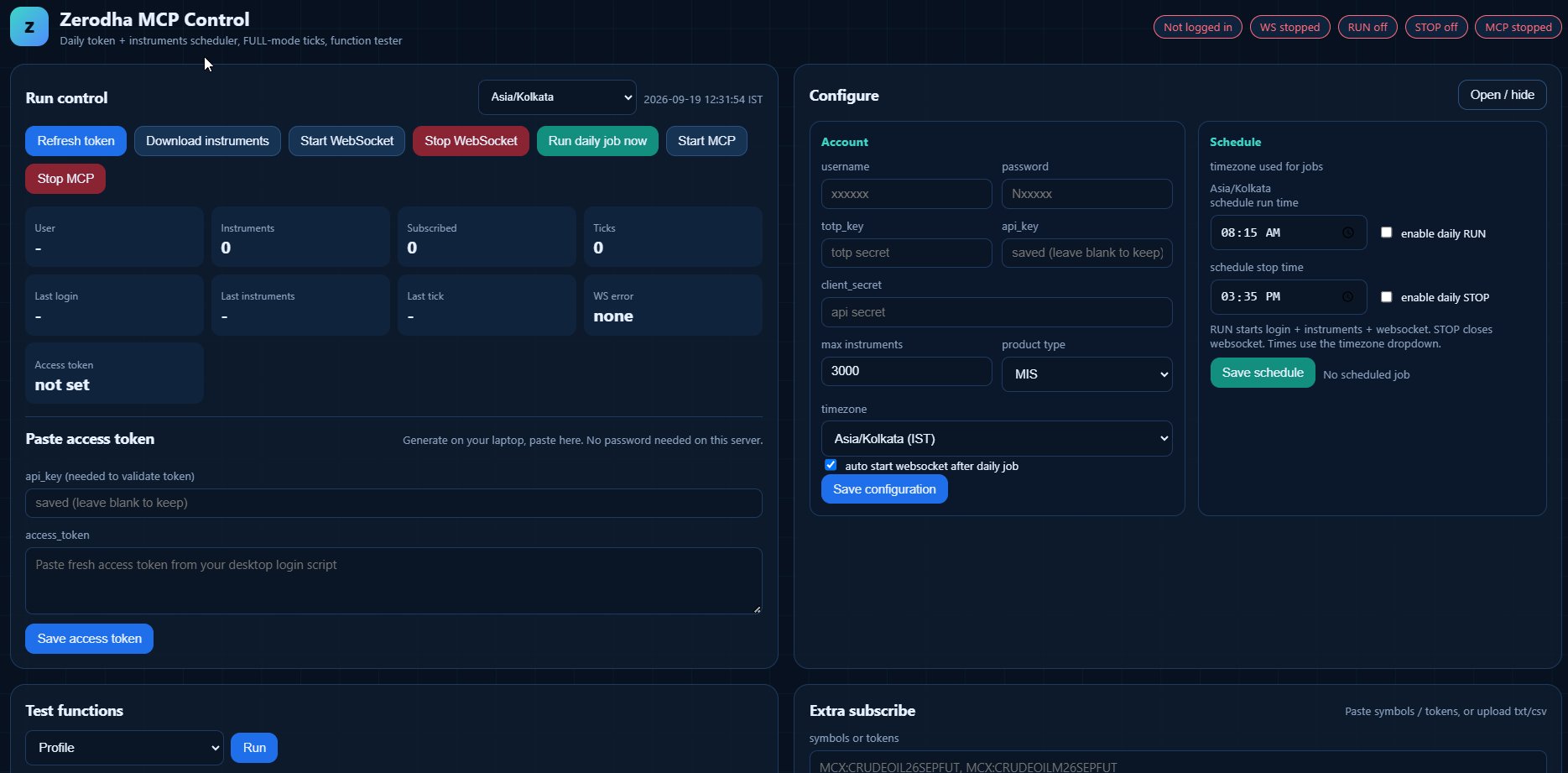
Task: Click the Z app logo icon
Action: [29, 27]
